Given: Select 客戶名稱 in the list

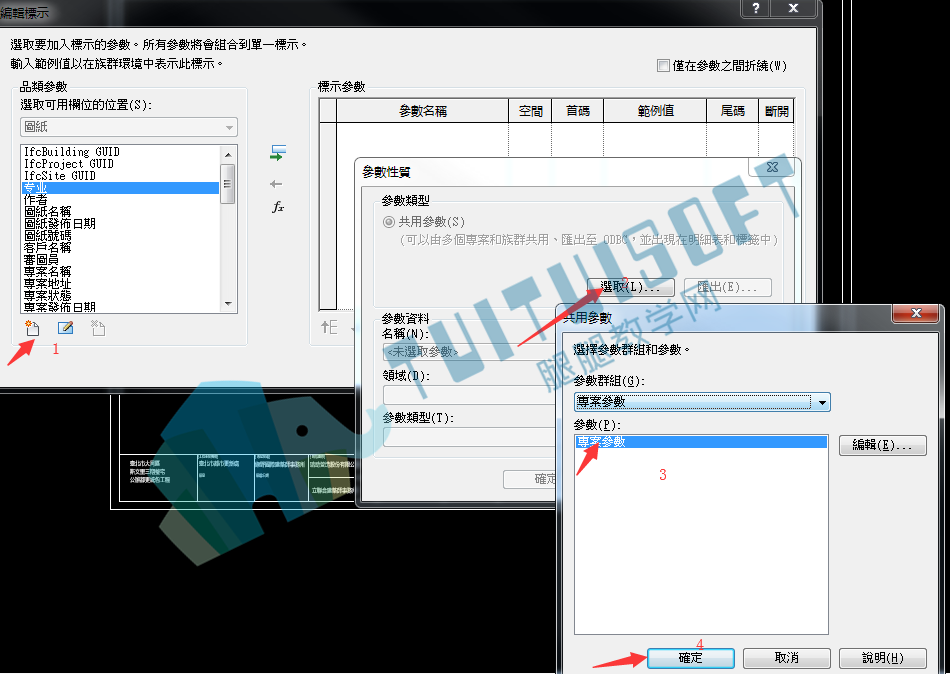Looking at the screenshot, I should tap(121, 247).
